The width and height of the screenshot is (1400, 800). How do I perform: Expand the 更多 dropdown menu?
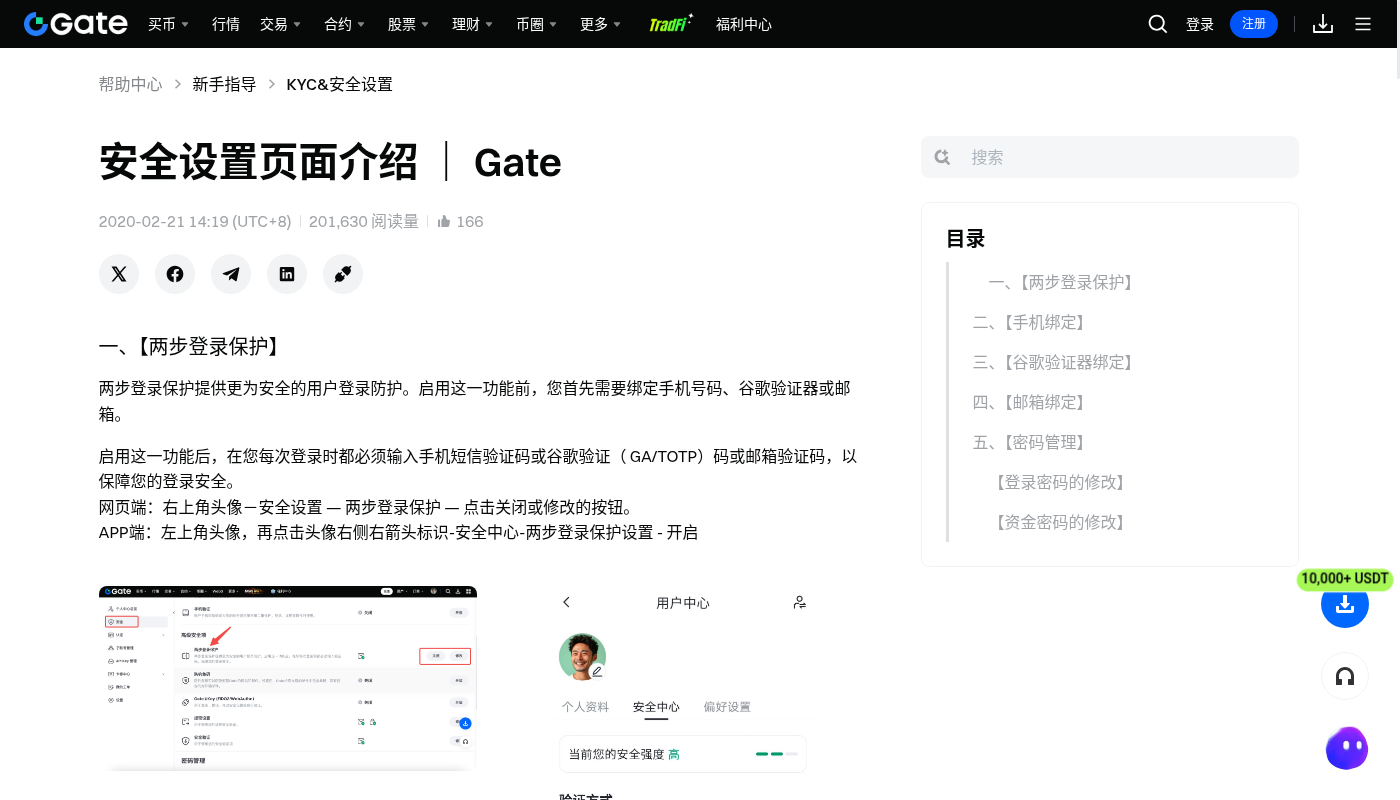(600, 24)
